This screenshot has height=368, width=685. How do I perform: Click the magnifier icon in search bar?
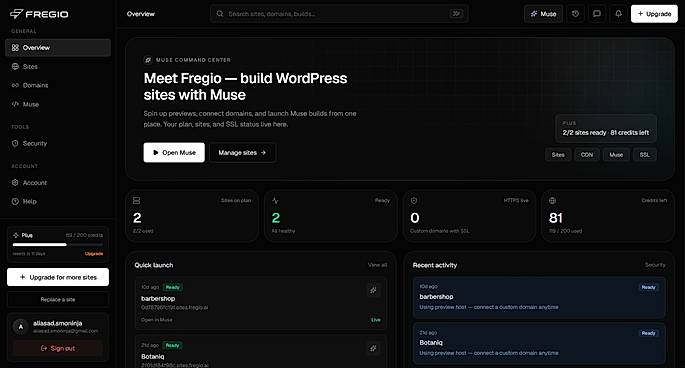click(x=220, y=14)
